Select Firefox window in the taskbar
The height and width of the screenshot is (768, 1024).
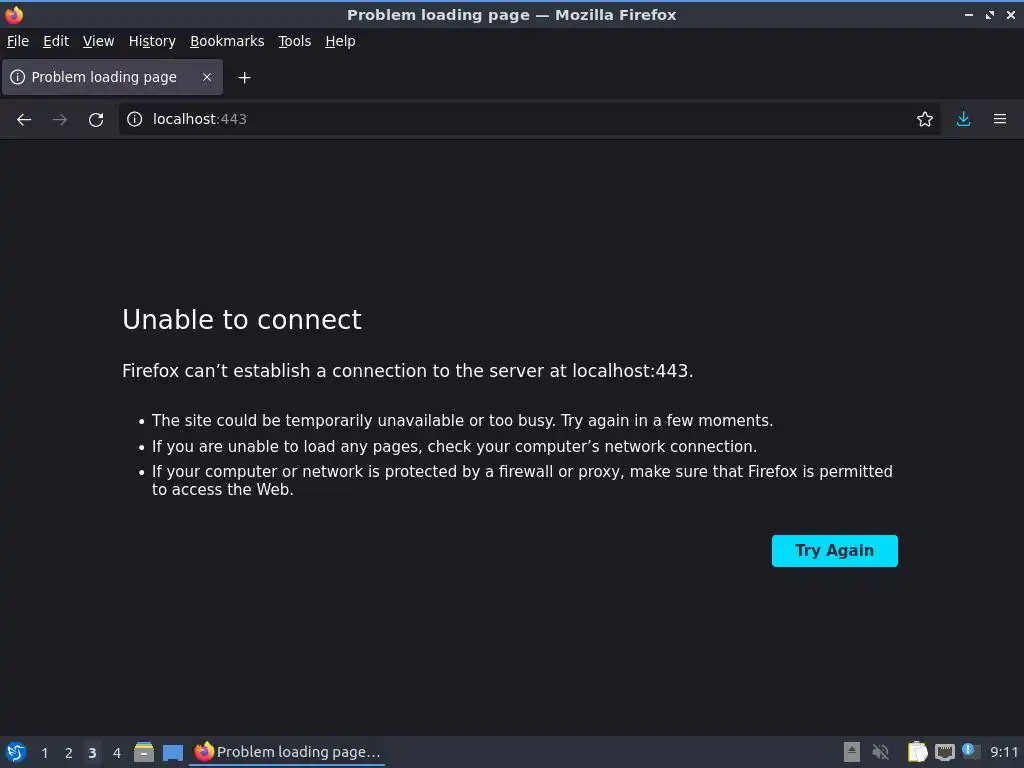[x=287, y=752]
